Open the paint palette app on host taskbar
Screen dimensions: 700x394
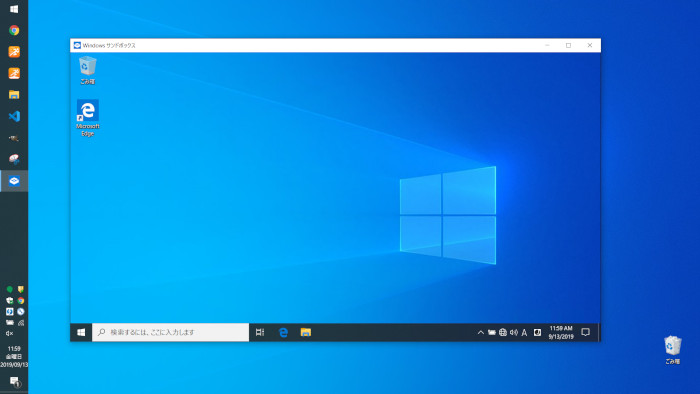[x=14, y=159]
